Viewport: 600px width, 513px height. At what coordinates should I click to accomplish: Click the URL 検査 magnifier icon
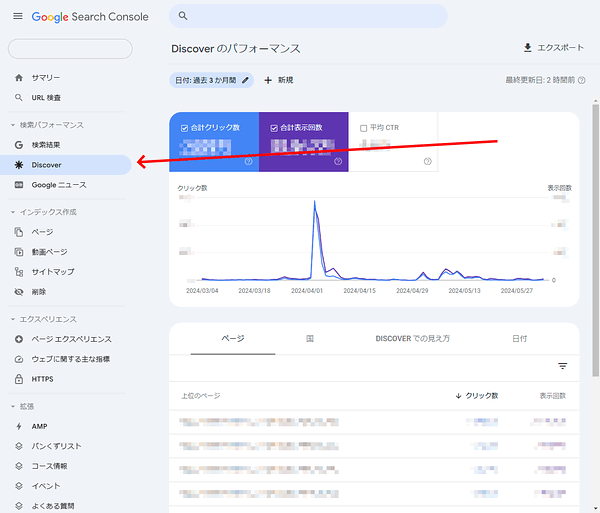pyautogui.click(x=19, y=98)
